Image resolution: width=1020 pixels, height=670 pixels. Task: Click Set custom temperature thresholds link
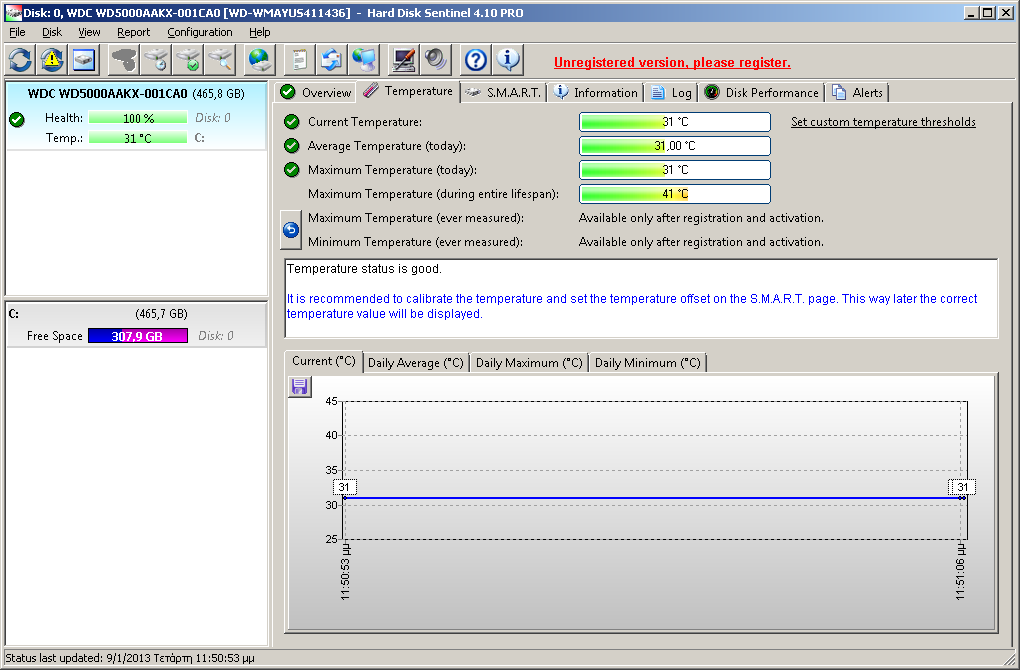[x=883, y=122]
